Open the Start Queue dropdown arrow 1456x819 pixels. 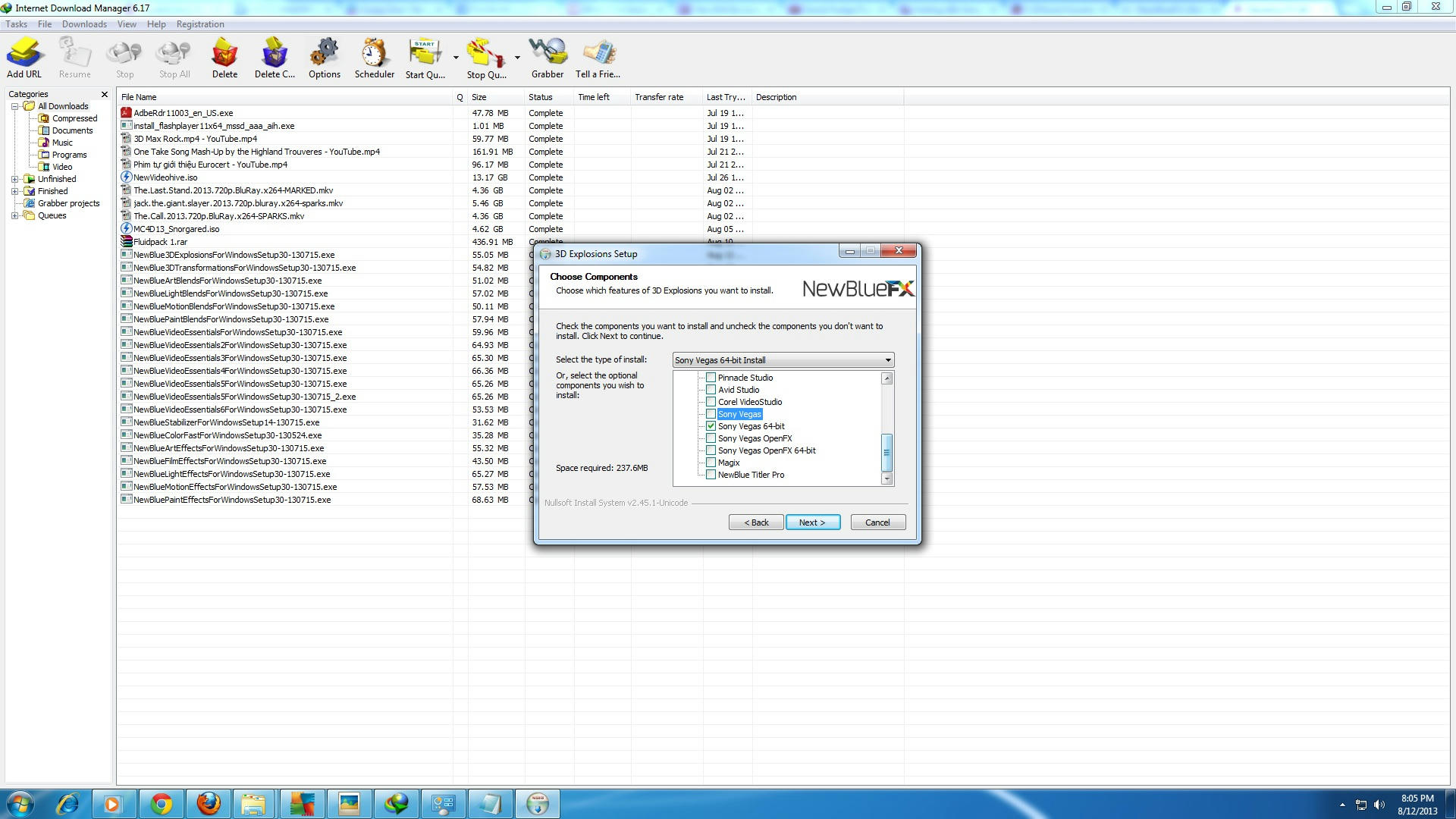coord(456,58)
